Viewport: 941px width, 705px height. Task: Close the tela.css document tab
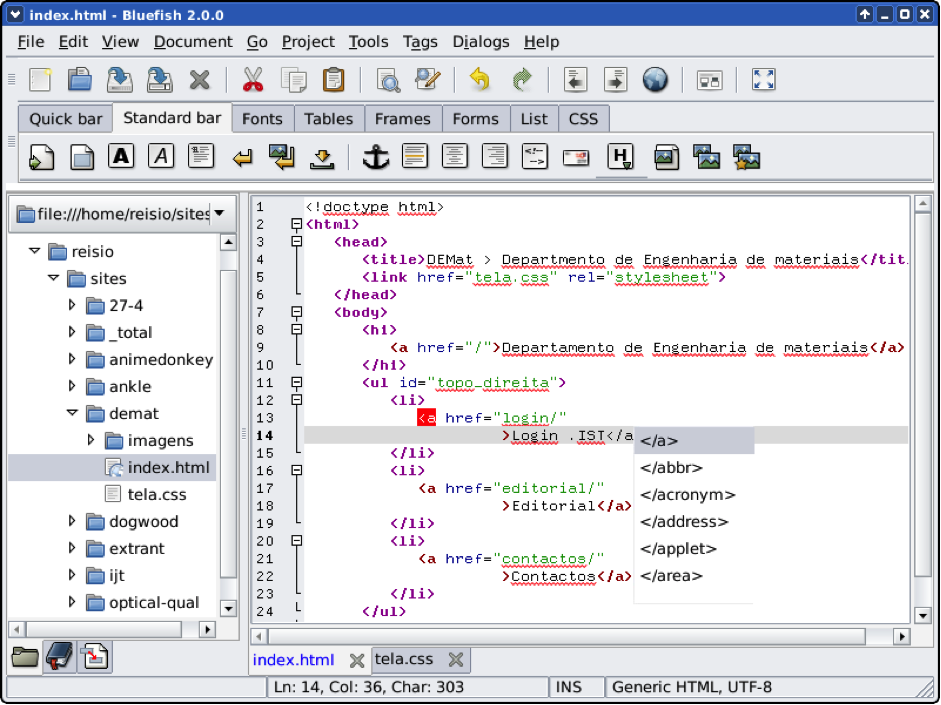click(x=456, y=660)
